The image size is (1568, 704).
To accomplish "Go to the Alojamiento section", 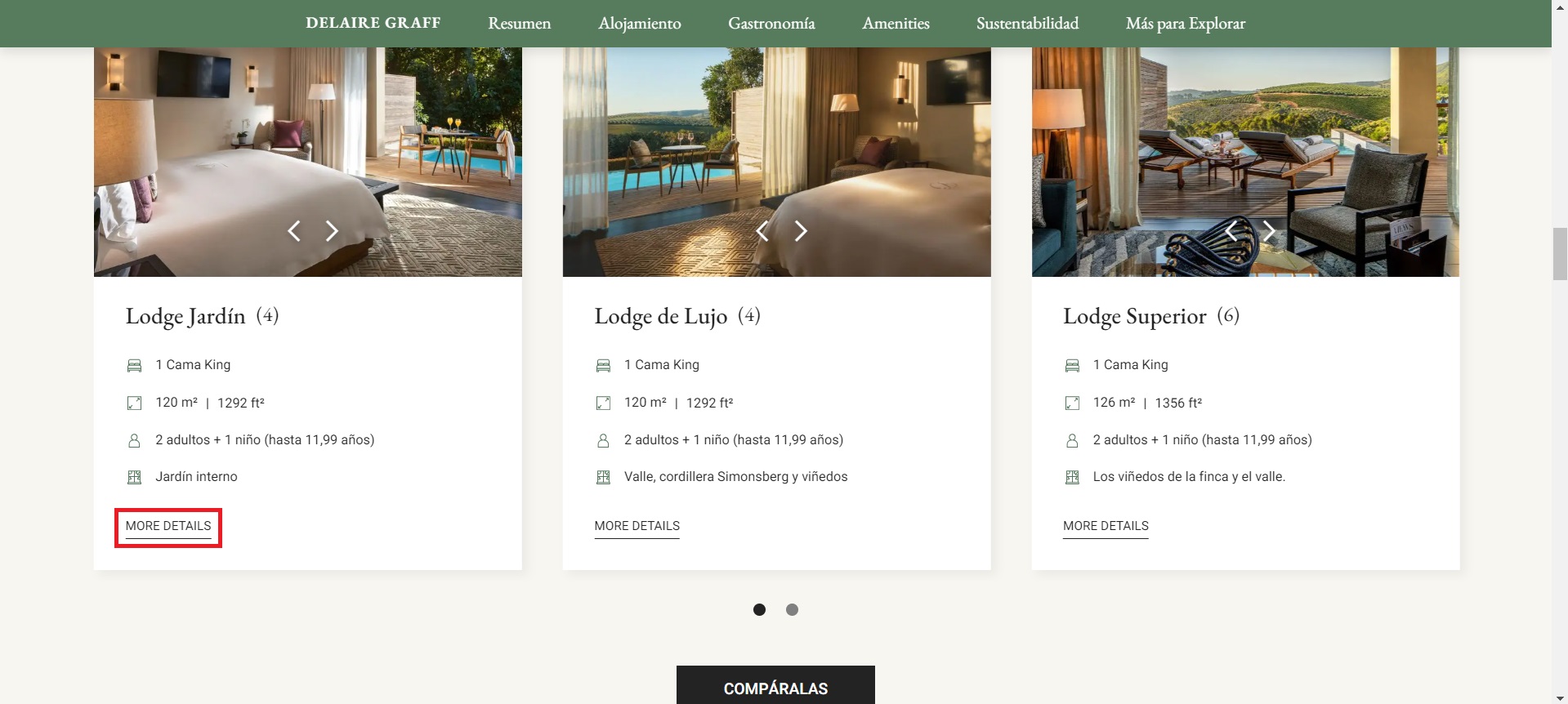I will click(x=640, y=24).
